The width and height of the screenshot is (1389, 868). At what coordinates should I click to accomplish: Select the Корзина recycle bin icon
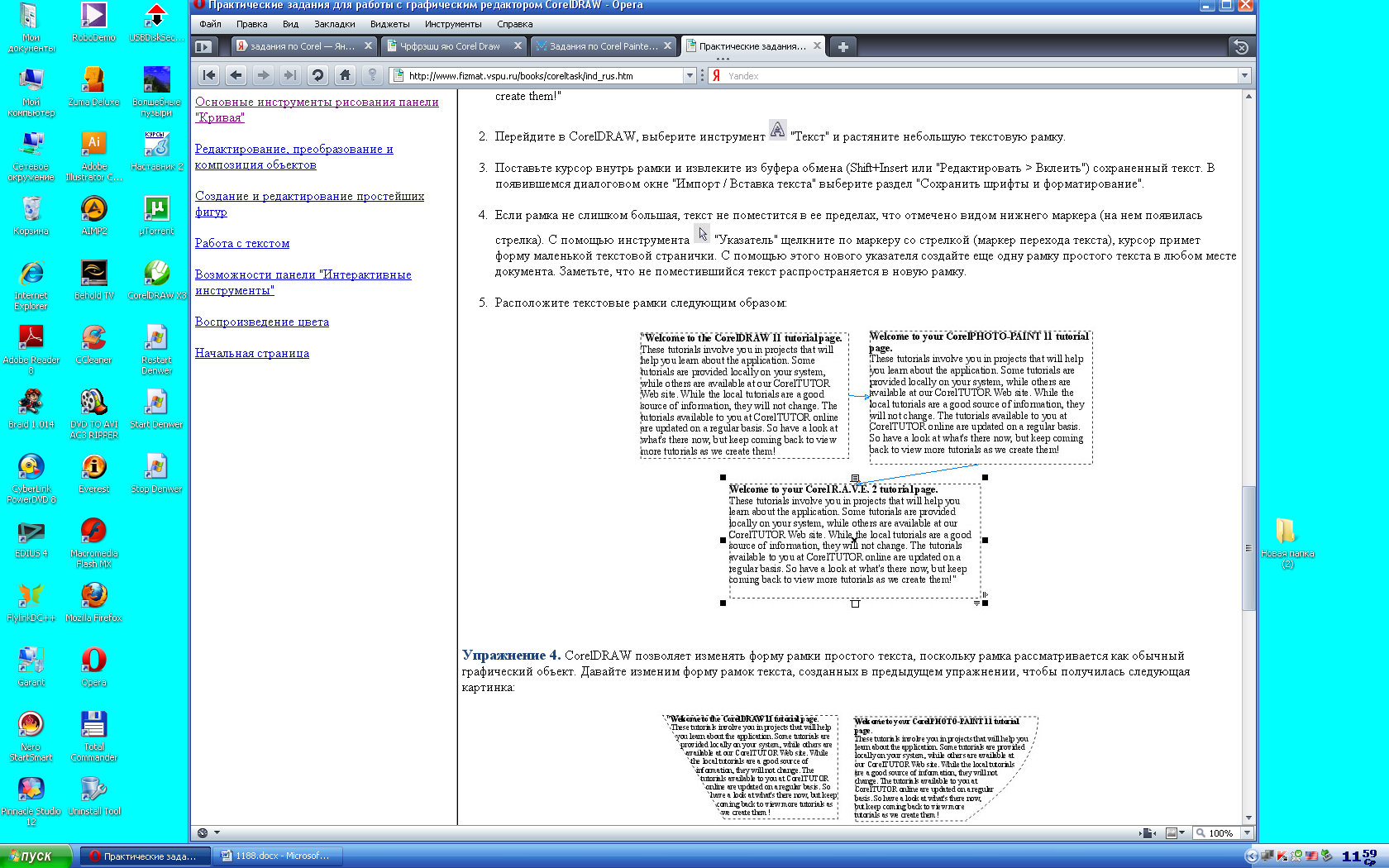[x=31, y=214]
